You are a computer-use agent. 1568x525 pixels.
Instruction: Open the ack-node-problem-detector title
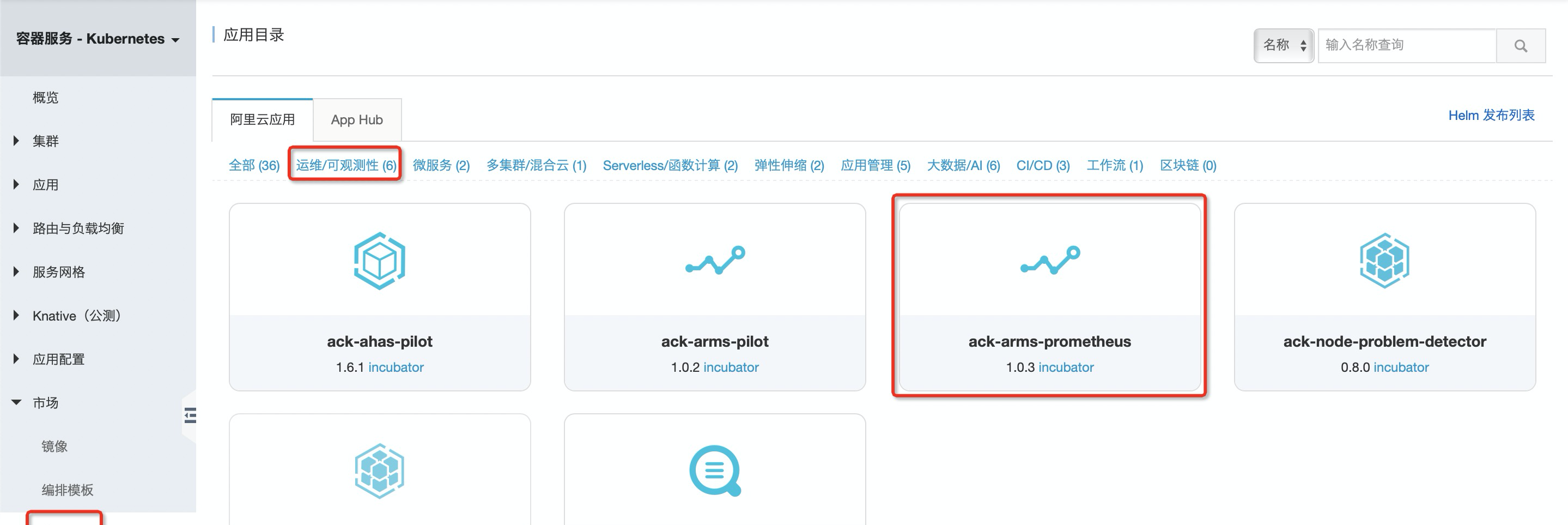pos(1384,341)
